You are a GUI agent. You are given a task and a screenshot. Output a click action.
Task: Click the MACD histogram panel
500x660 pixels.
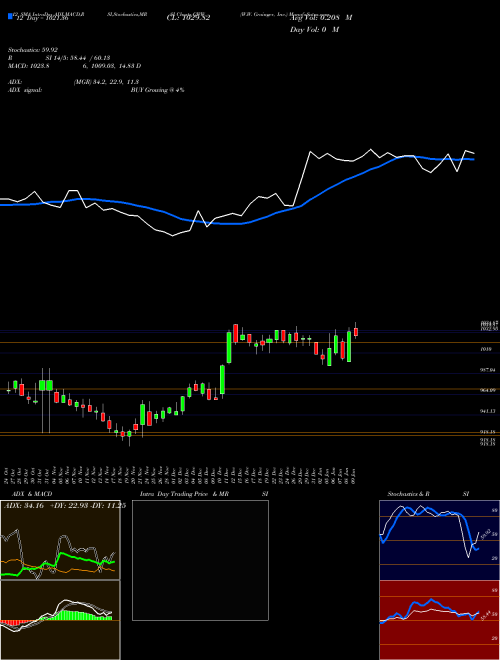click(x=60, y=620)
